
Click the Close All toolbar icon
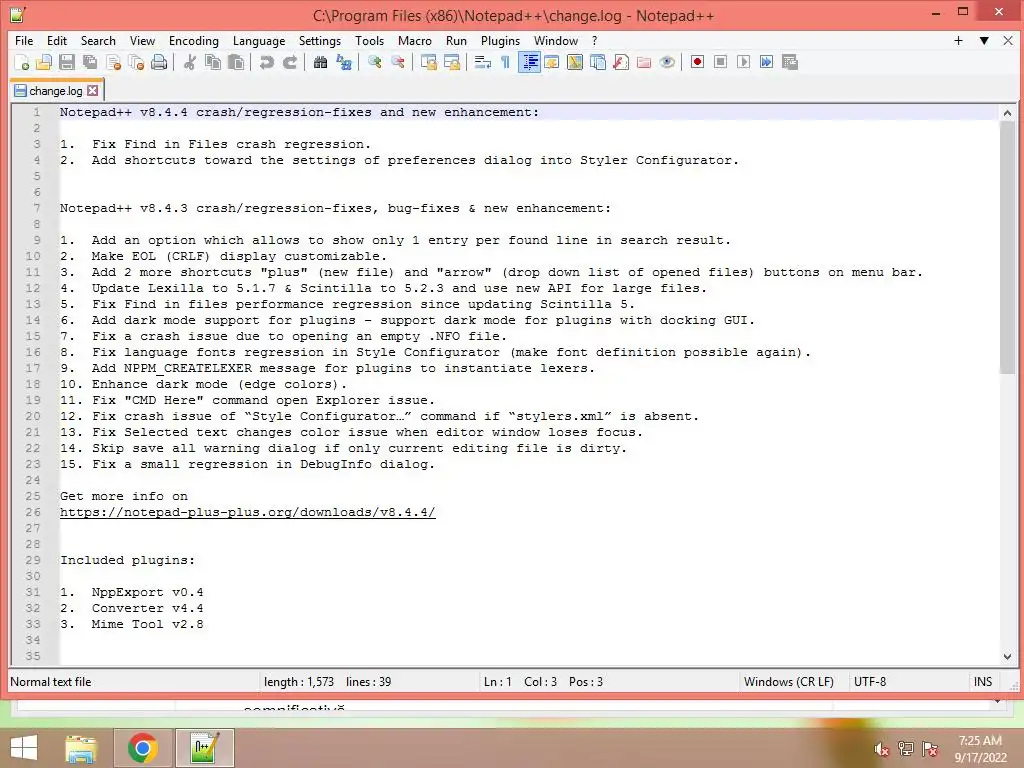[x=136, y=62]
